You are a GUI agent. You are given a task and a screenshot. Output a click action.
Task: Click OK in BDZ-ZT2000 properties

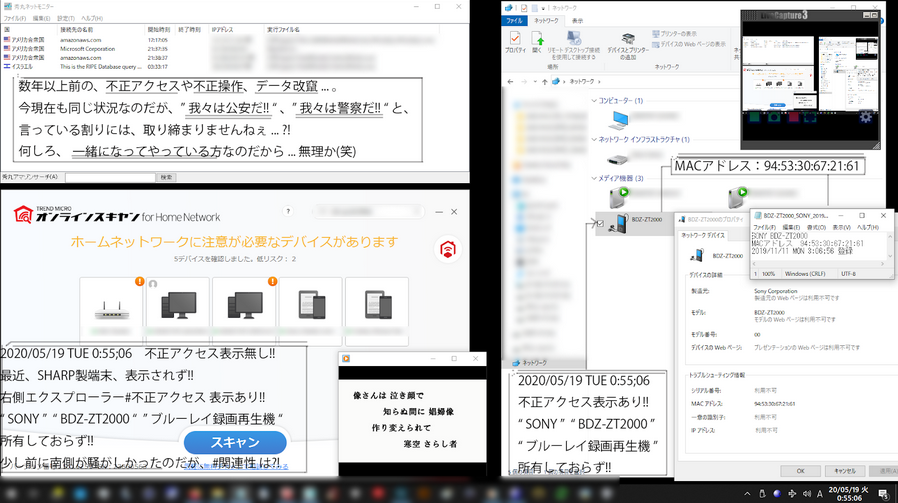pyautogui.click(x=801, y=471)
